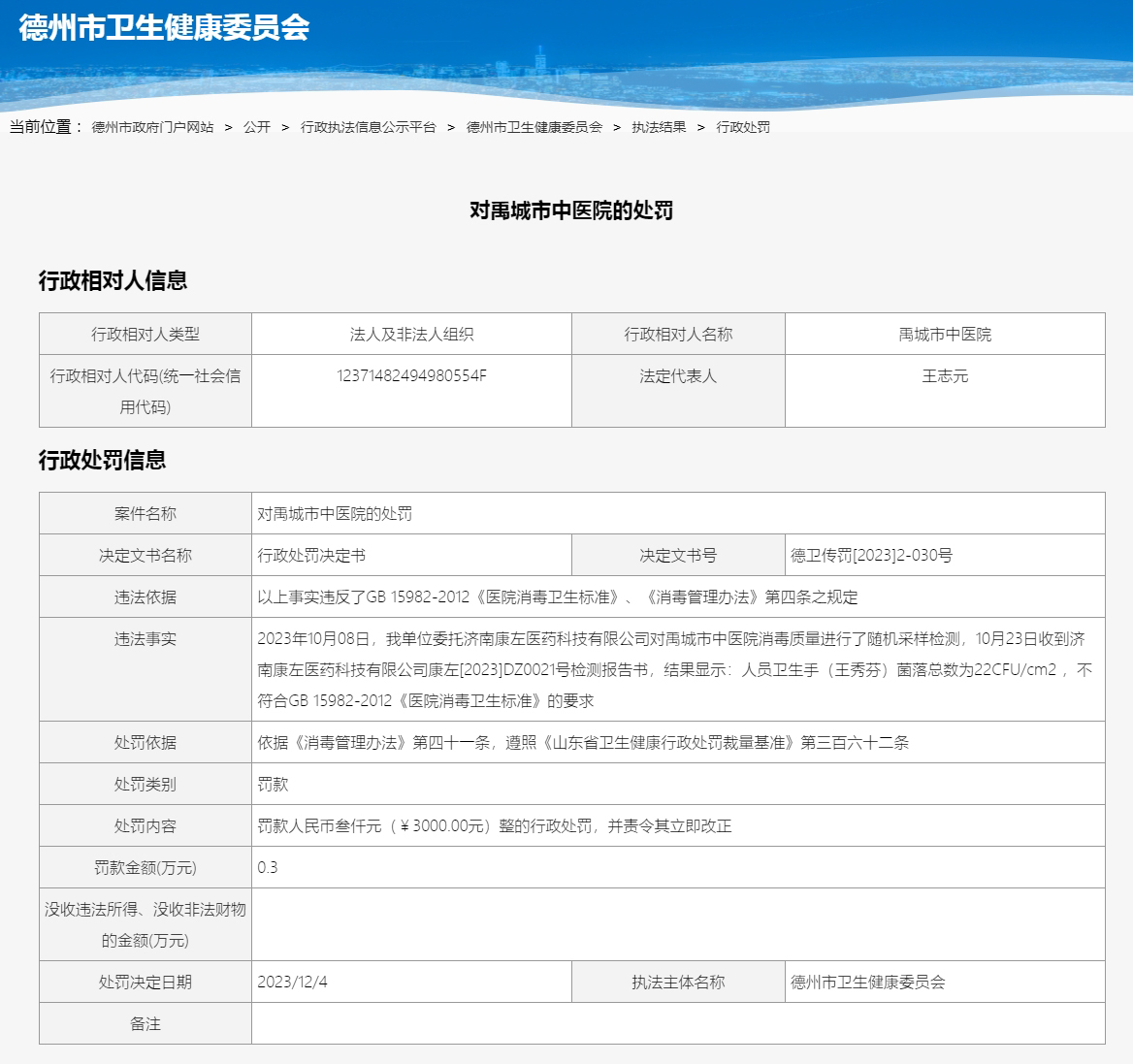Navigate to the 执法结果 breadcrumb link
The width and height of the screenshot is (1133, 1064).
[659, 127]
